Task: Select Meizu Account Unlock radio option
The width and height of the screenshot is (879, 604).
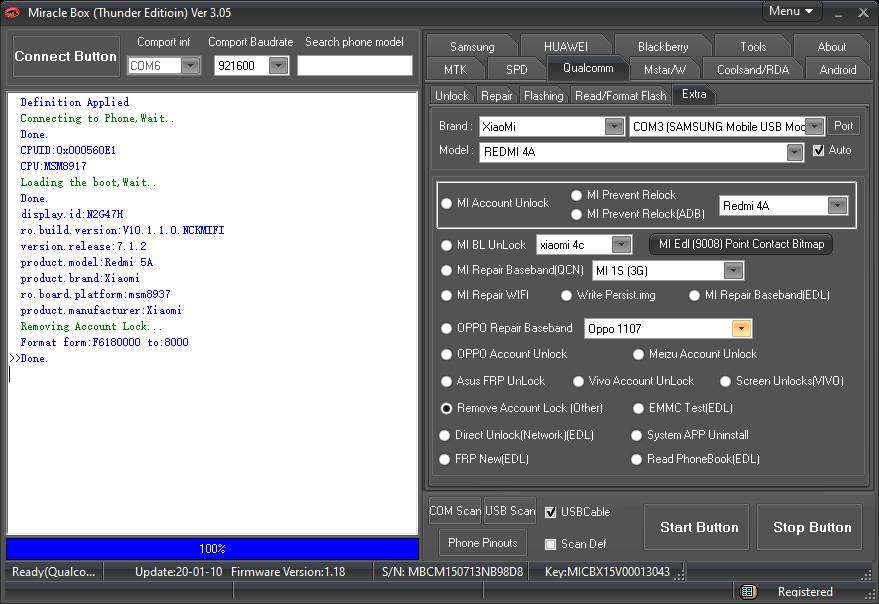Action: [x=638, y=354]
